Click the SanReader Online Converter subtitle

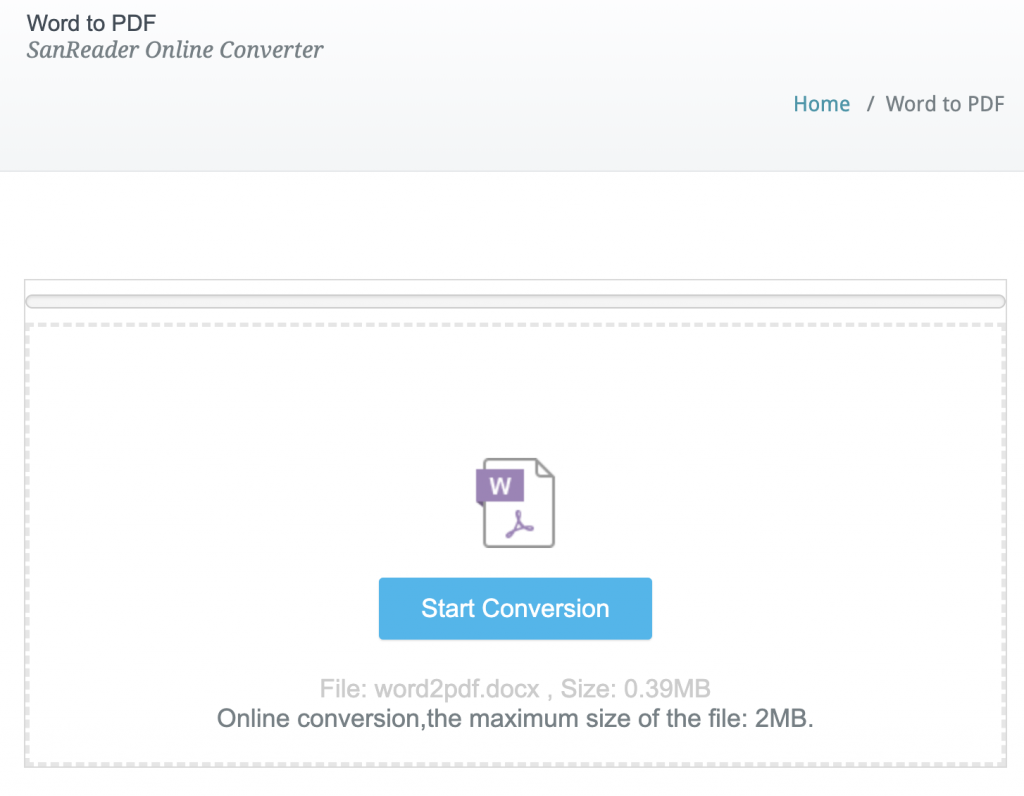[x=175, y=50]
